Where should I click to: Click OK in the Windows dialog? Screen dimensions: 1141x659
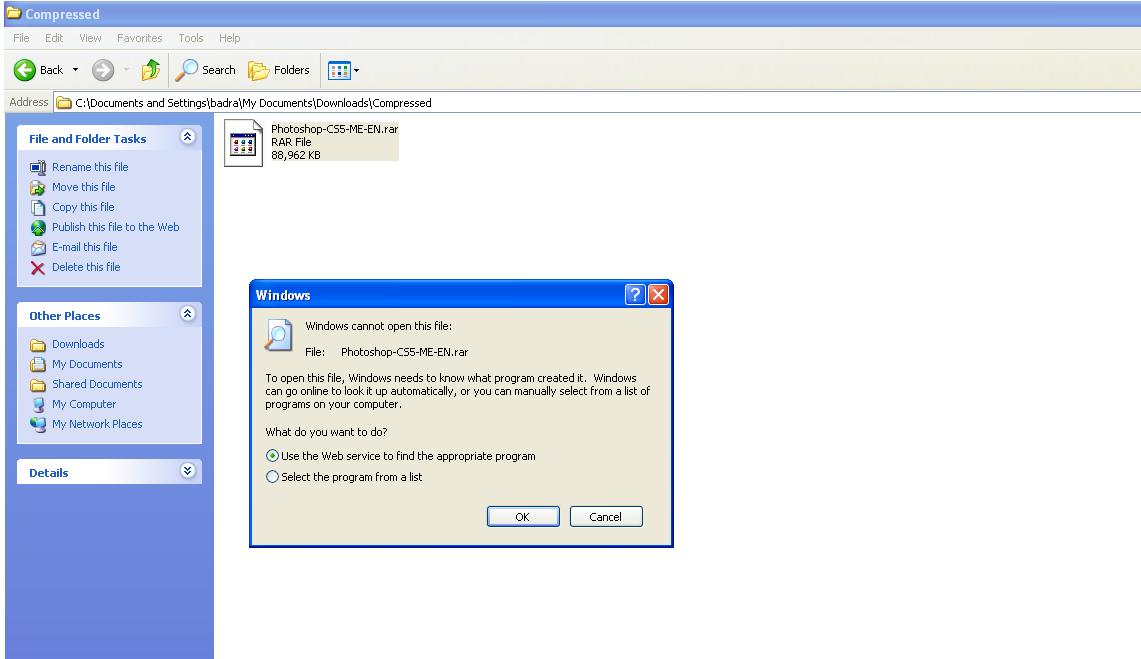(x=523, y=516)
